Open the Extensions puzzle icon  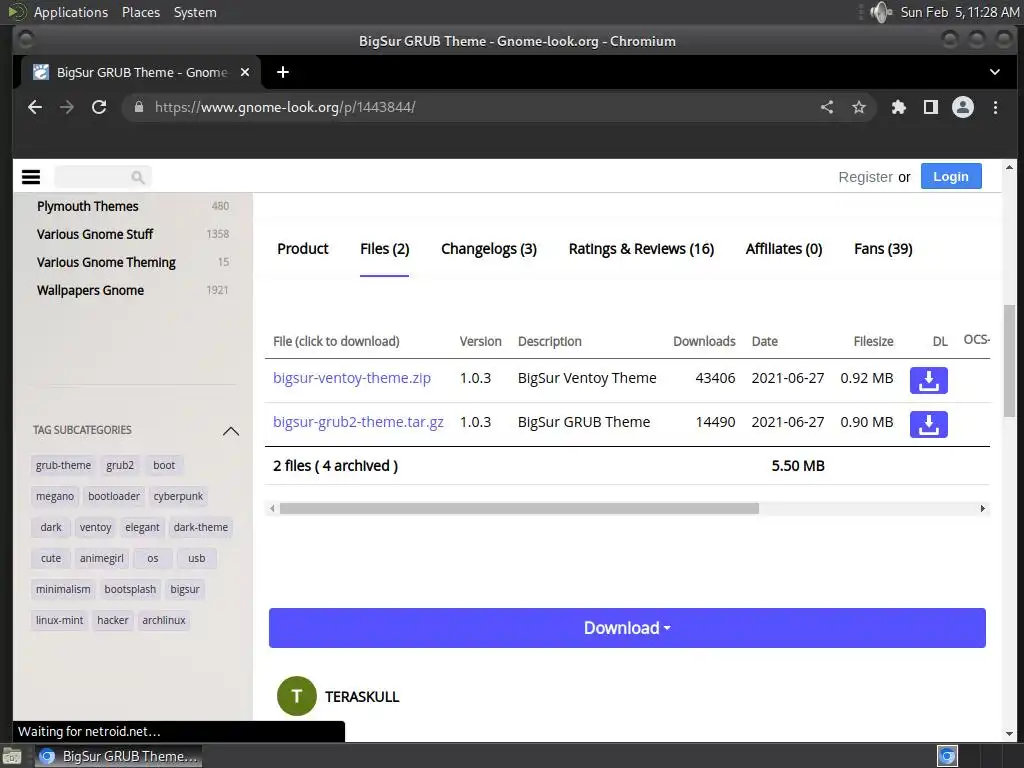tap(899, 107)
